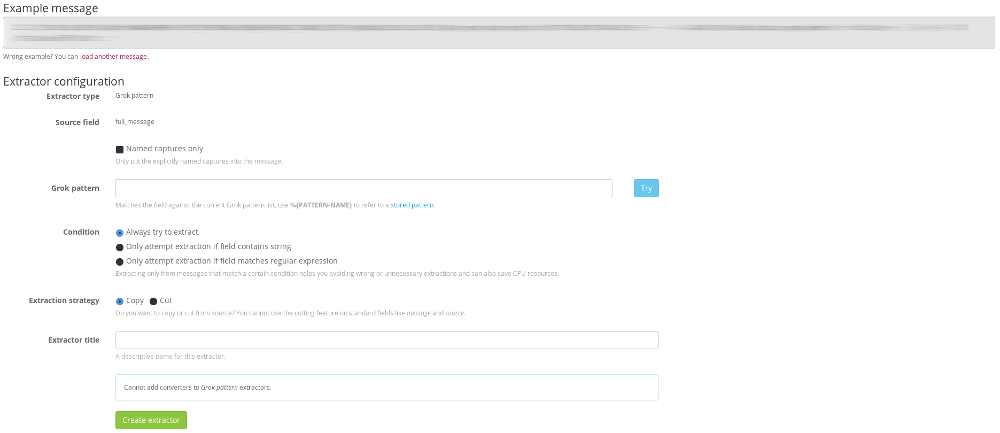Select extraction if field matches regular expression
The height and width of the screenshot is (433, 1000).
(x=120, y=260)
